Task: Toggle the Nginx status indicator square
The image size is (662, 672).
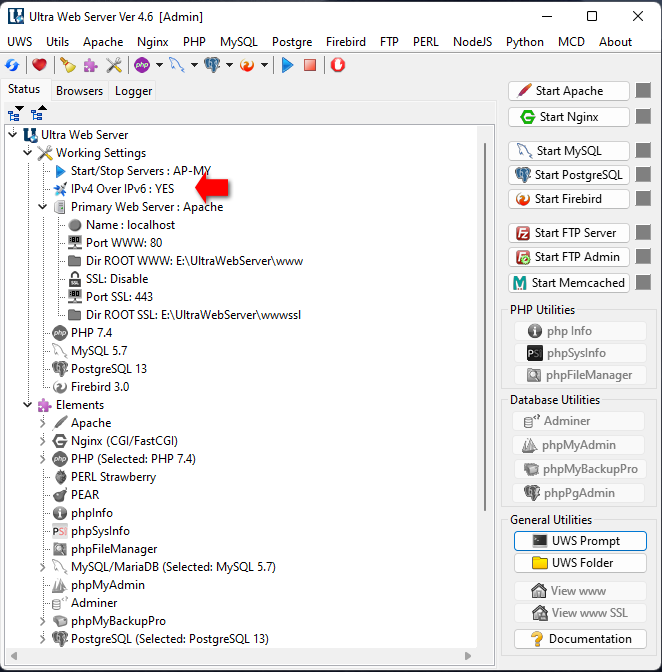Action: pyautogui.click(x=643, y=117)
